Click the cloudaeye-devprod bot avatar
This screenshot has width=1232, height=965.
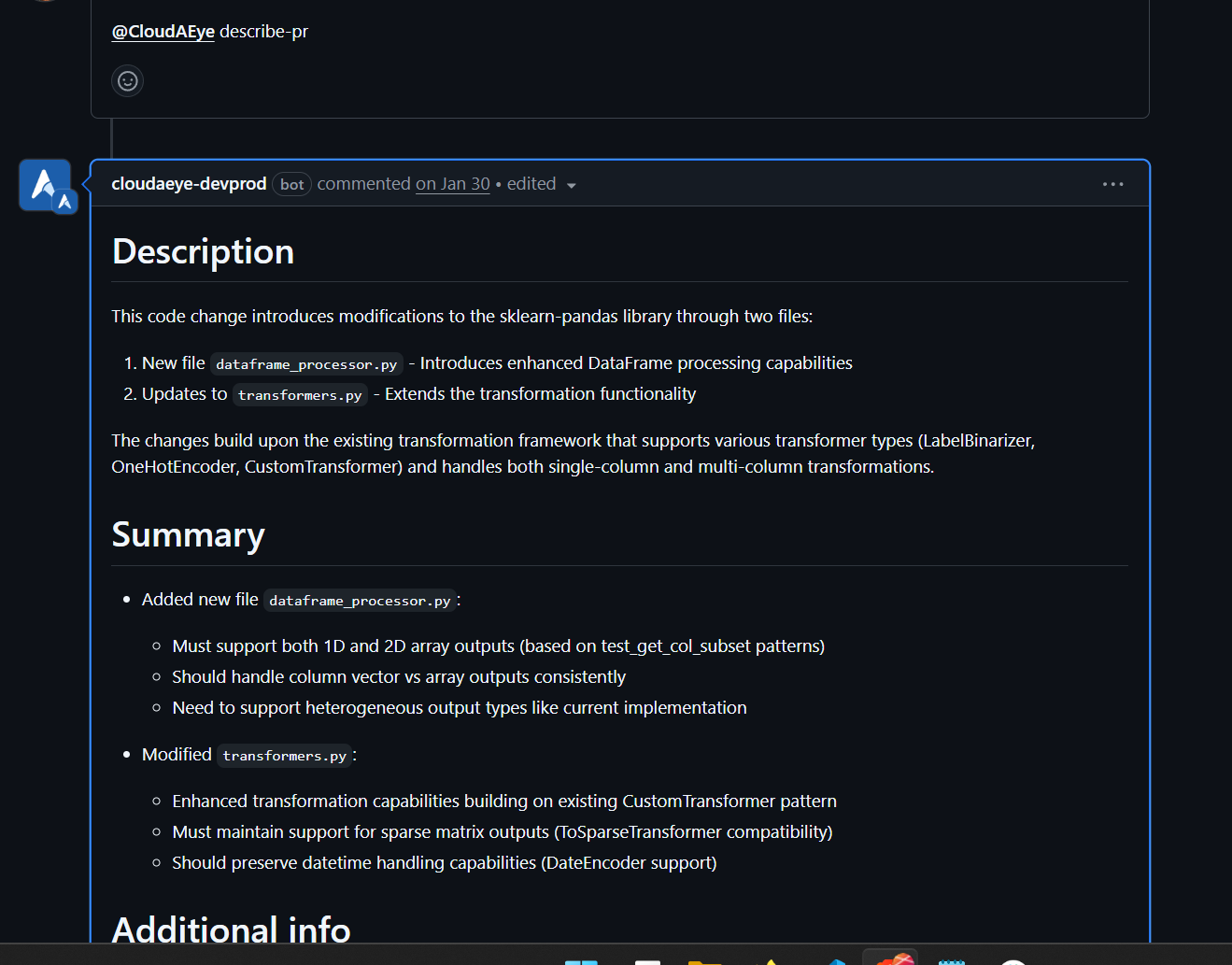[x=44, y=184]
